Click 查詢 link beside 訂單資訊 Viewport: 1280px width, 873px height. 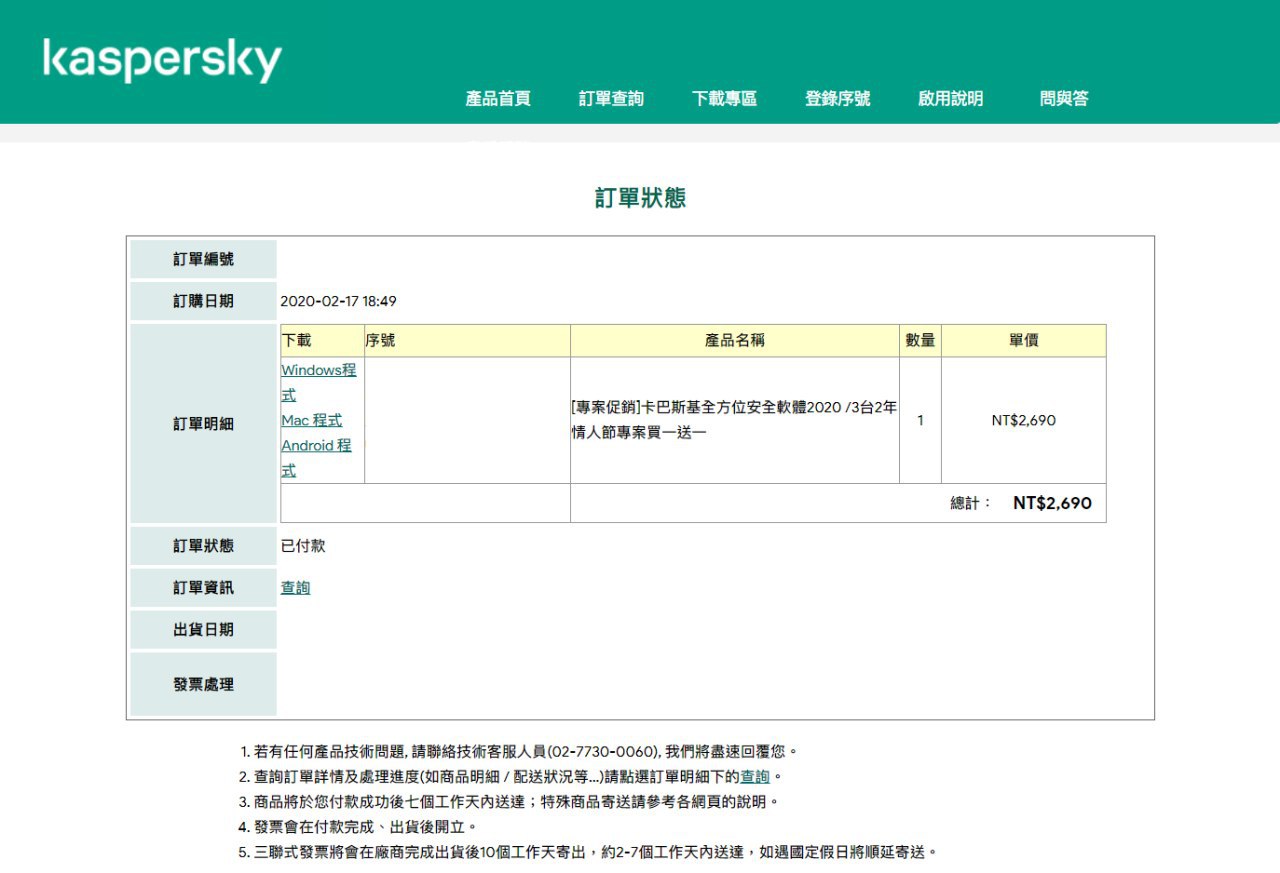click(295, 588)
